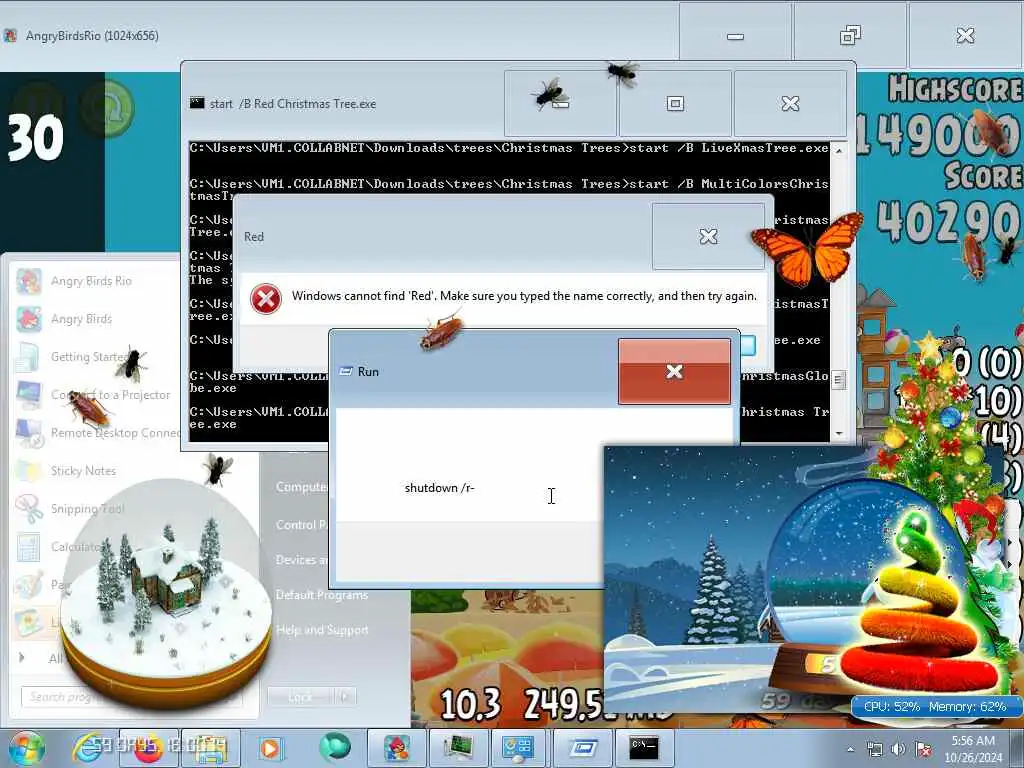Click the green bubble app taskbar icon
The width and height of the screenshot is (1024, 768).
tap(334, 747)
